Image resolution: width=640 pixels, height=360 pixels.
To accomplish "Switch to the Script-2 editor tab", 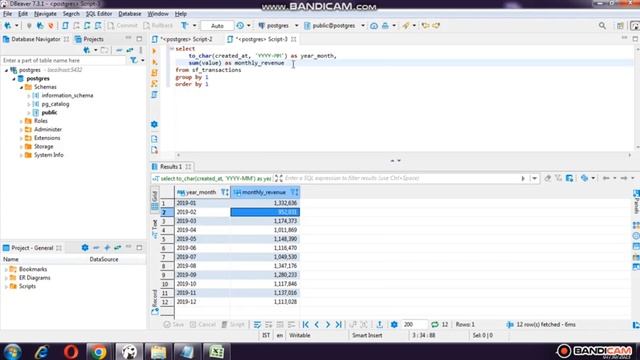I will (186, 39).
